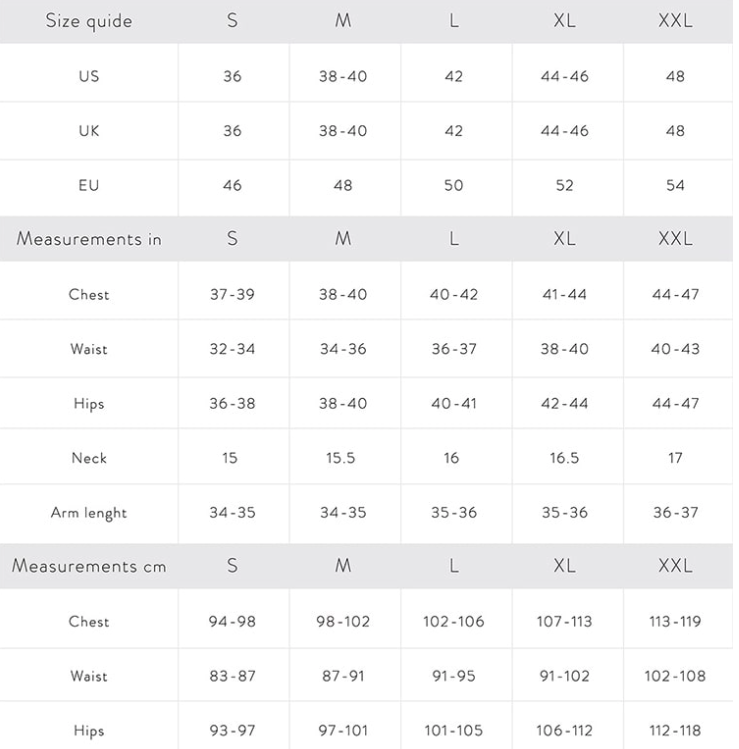Click waist cm 91-102 for size XL
Viewport: 739px width, 749px height.
[564, 675]
